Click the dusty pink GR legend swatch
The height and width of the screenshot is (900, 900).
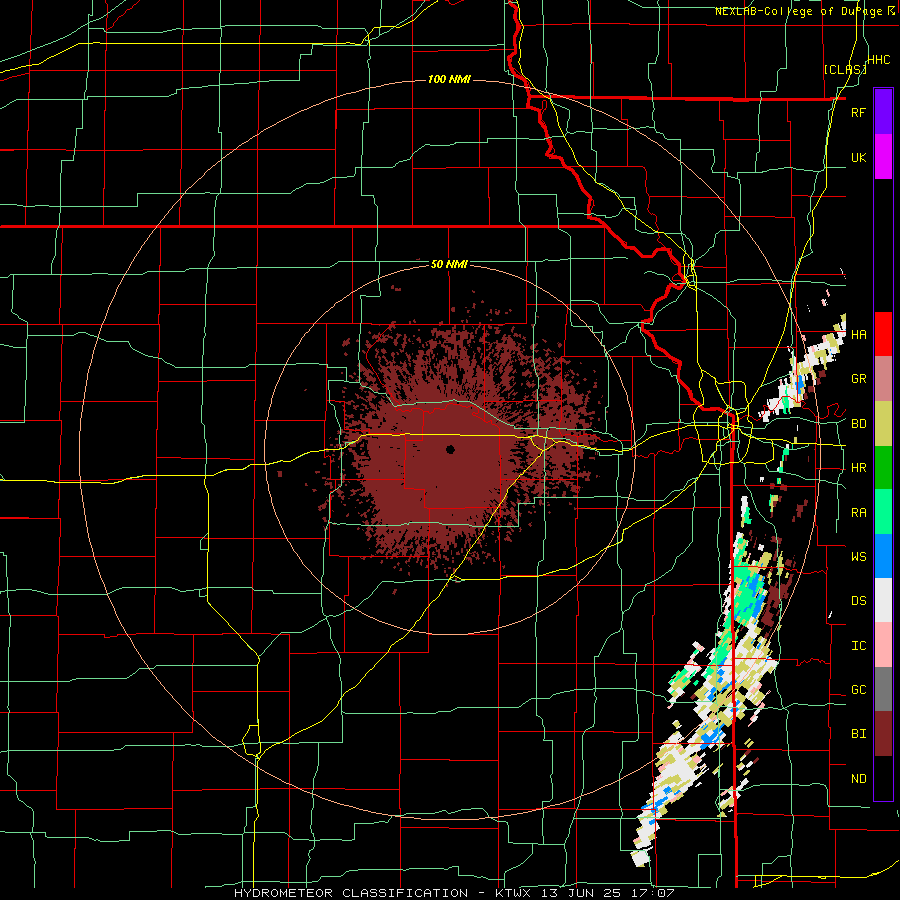click(883, 379)
